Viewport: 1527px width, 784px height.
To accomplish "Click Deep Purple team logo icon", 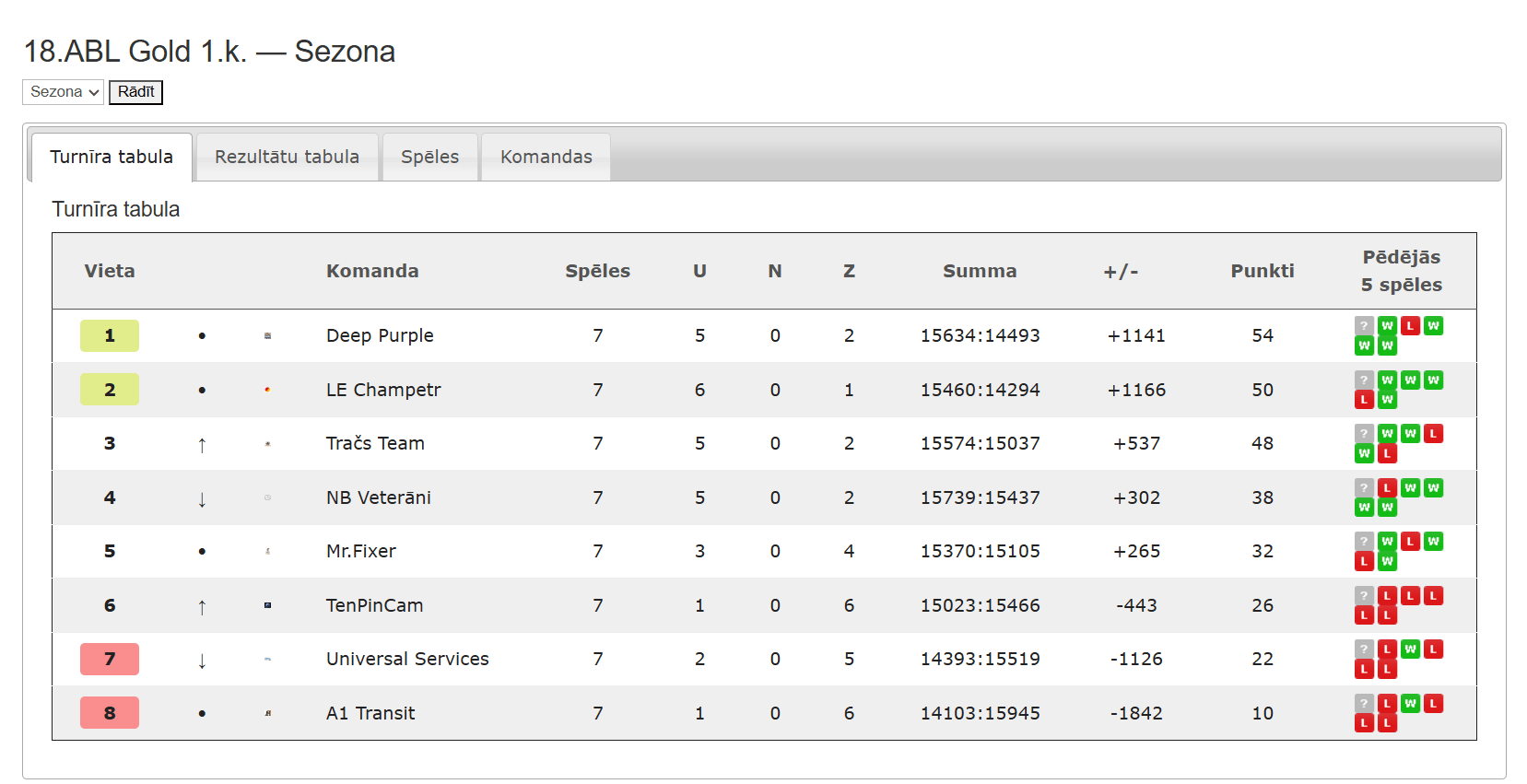I will pos(267,336).
